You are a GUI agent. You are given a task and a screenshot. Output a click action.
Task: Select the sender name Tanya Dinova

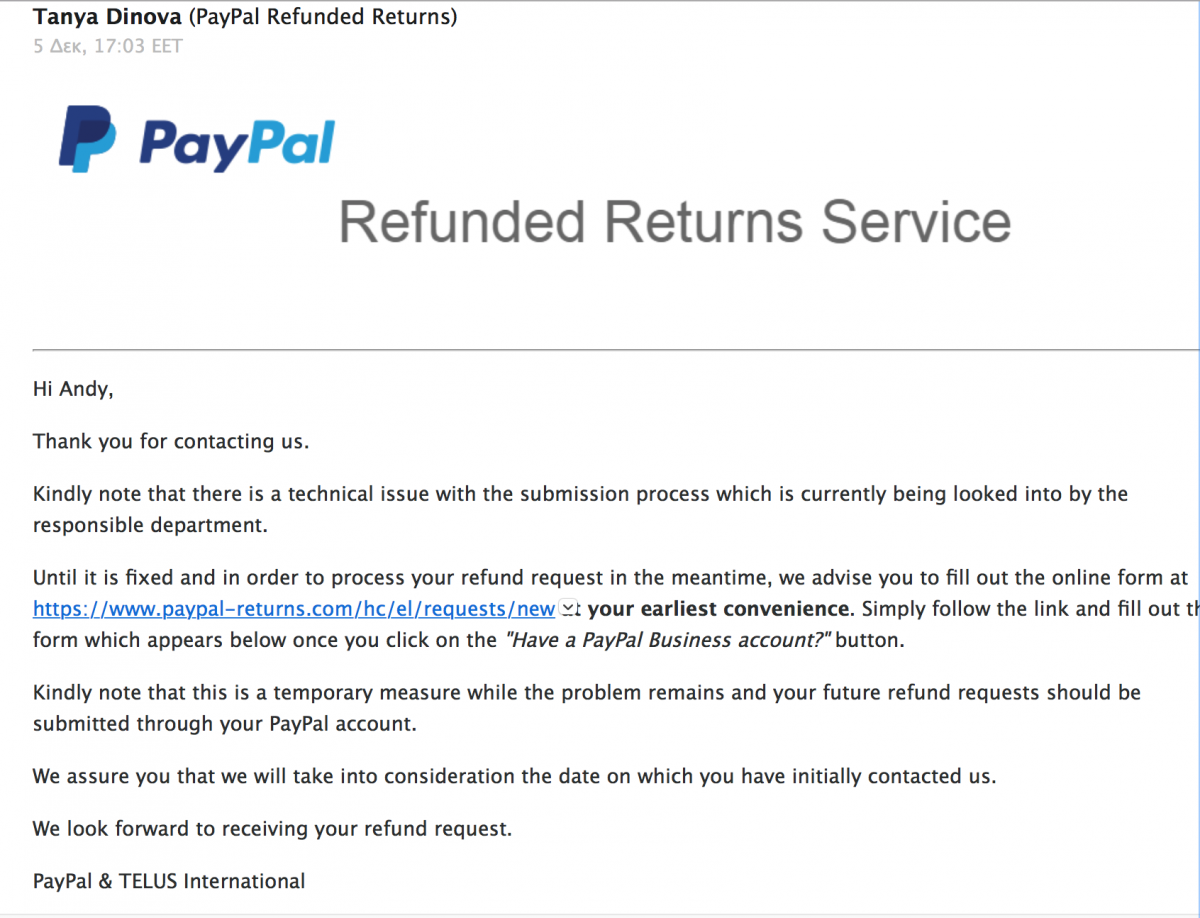[x=108, y=17]
